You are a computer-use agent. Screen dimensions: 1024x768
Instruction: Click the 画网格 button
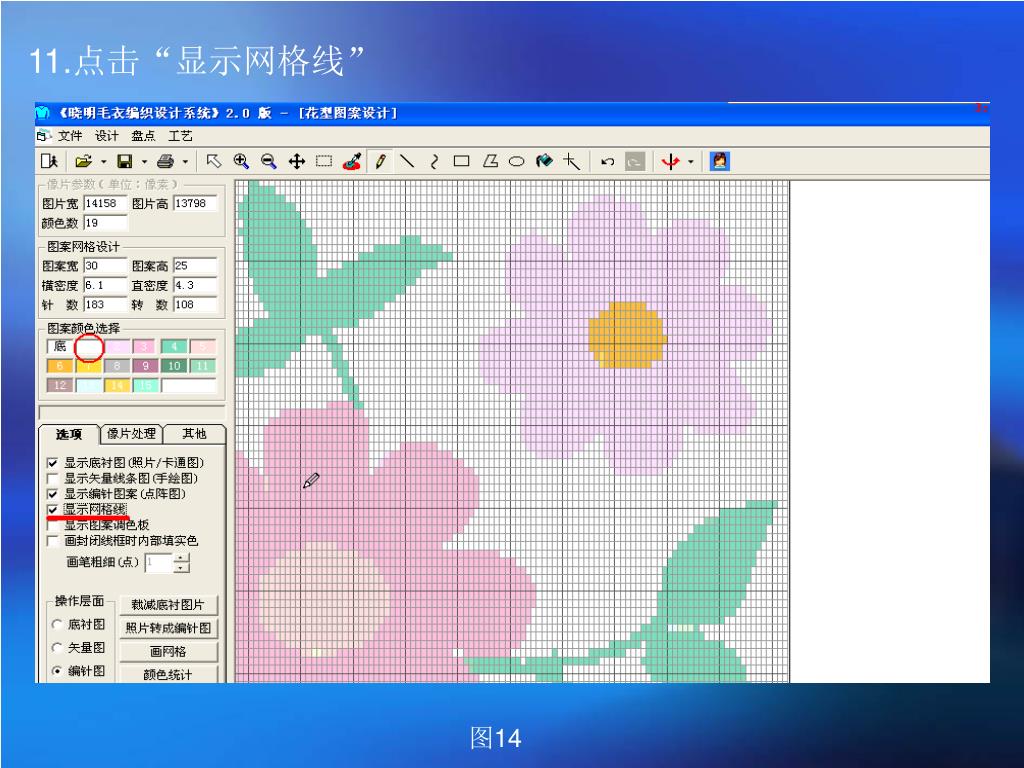tap(168, 652)
